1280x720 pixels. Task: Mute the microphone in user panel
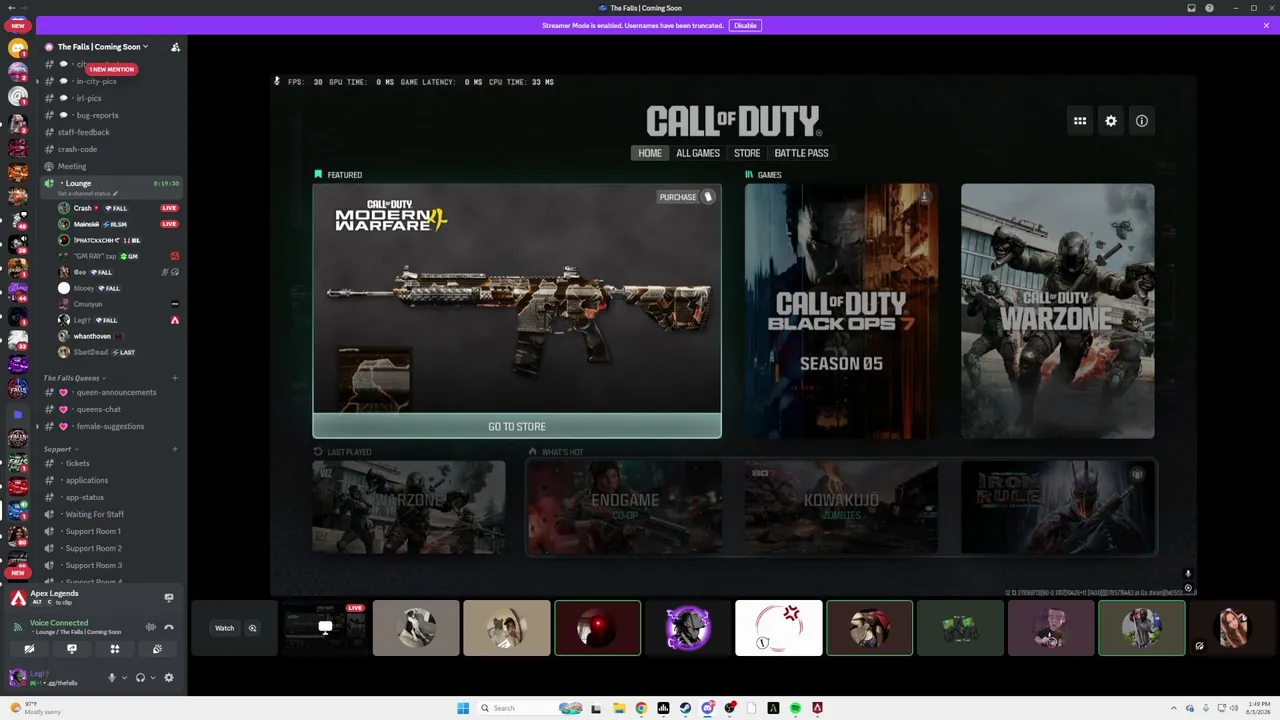coord(112,678)
